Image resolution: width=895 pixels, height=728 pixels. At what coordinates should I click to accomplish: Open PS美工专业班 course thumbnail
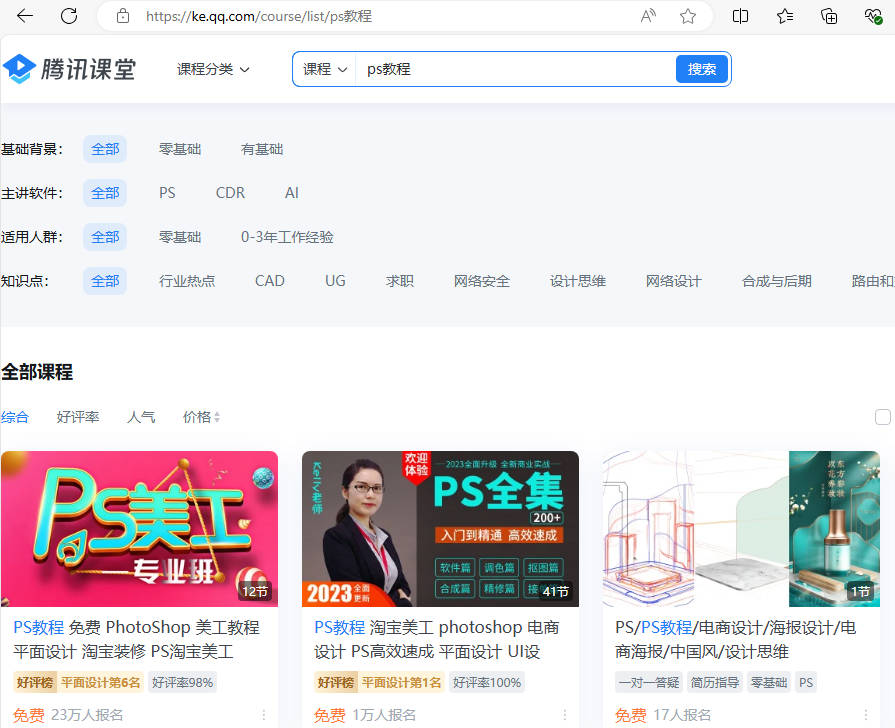(x=139, y=529)
